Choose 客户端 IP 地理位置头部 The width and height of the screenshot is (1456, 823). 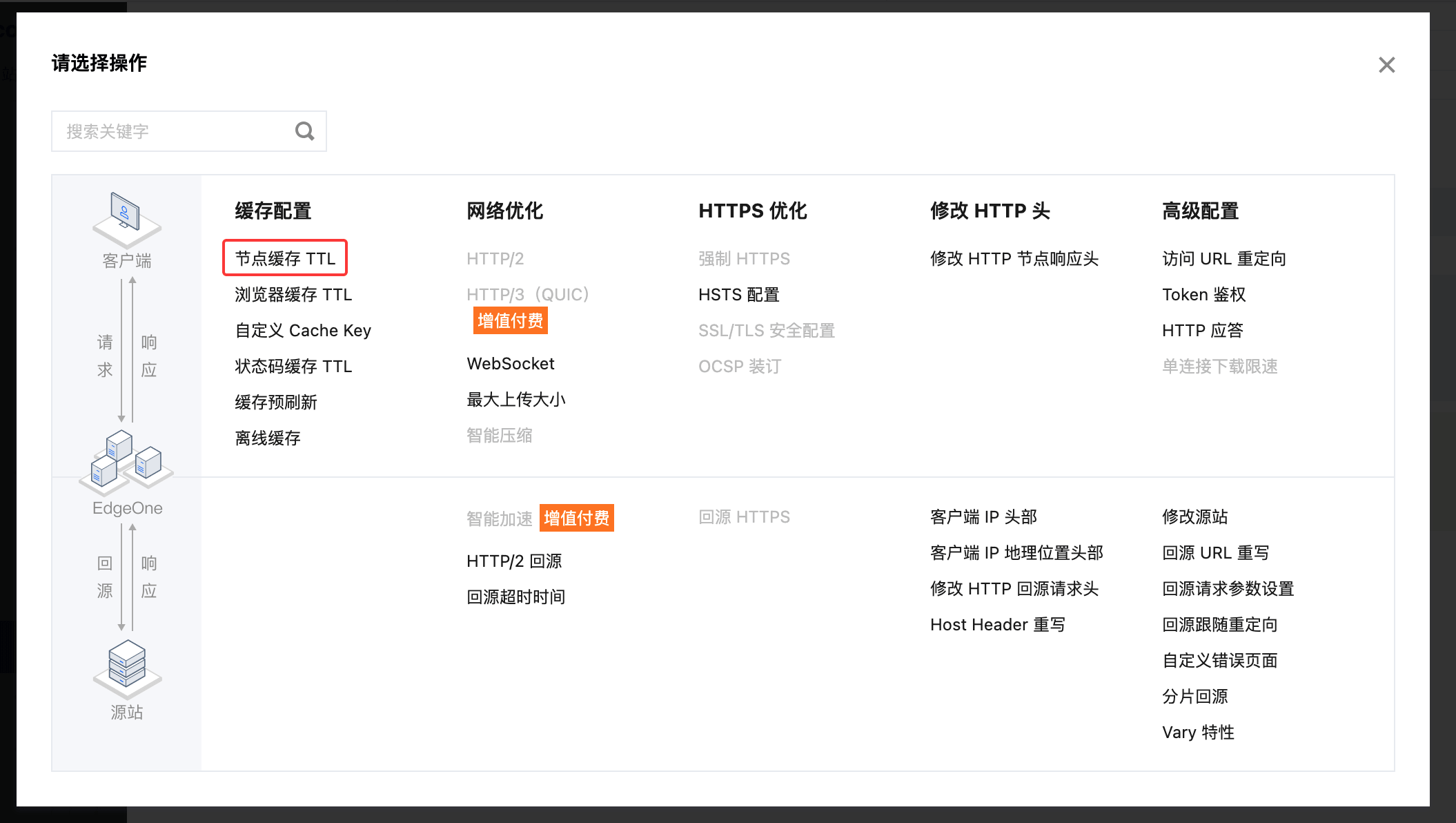(x=1016, y=553)
